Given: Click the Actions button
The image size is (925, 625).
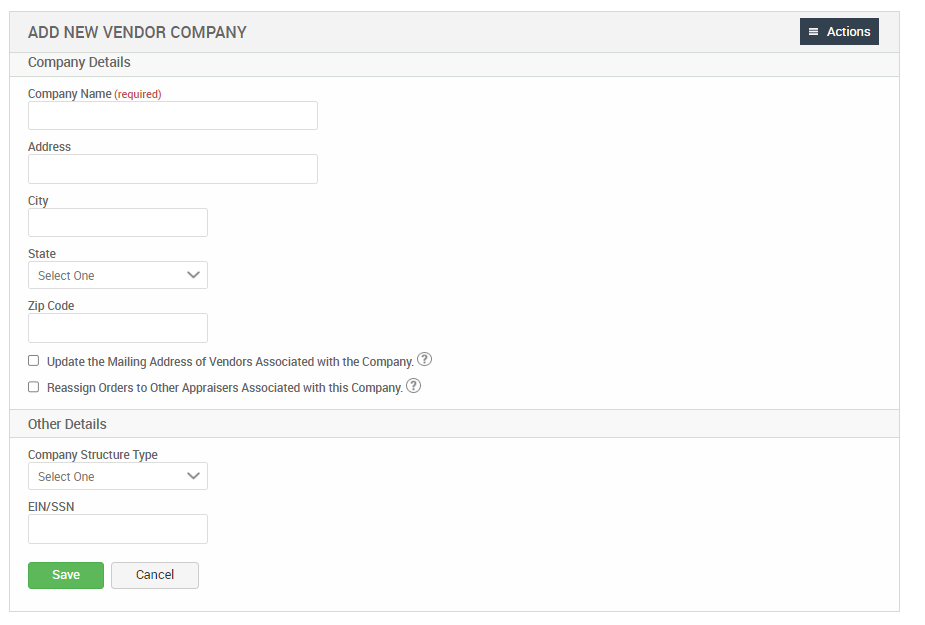Looking at the screenshot, I should click(839, 31).
